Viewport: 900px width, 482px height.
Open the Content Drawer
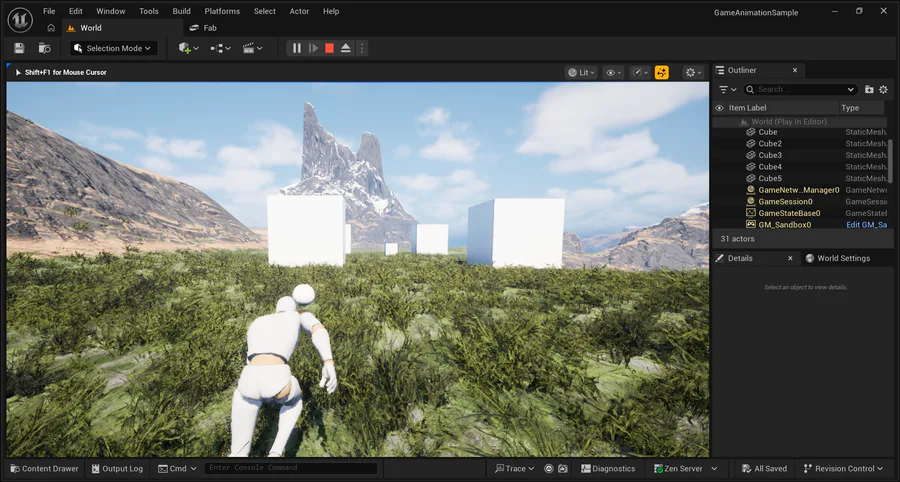44,469
